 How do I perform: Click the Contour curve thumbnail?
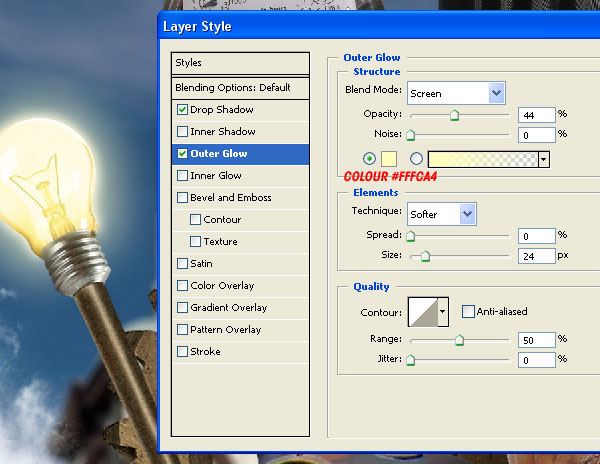pyautogui.click(x=423, y=312)
